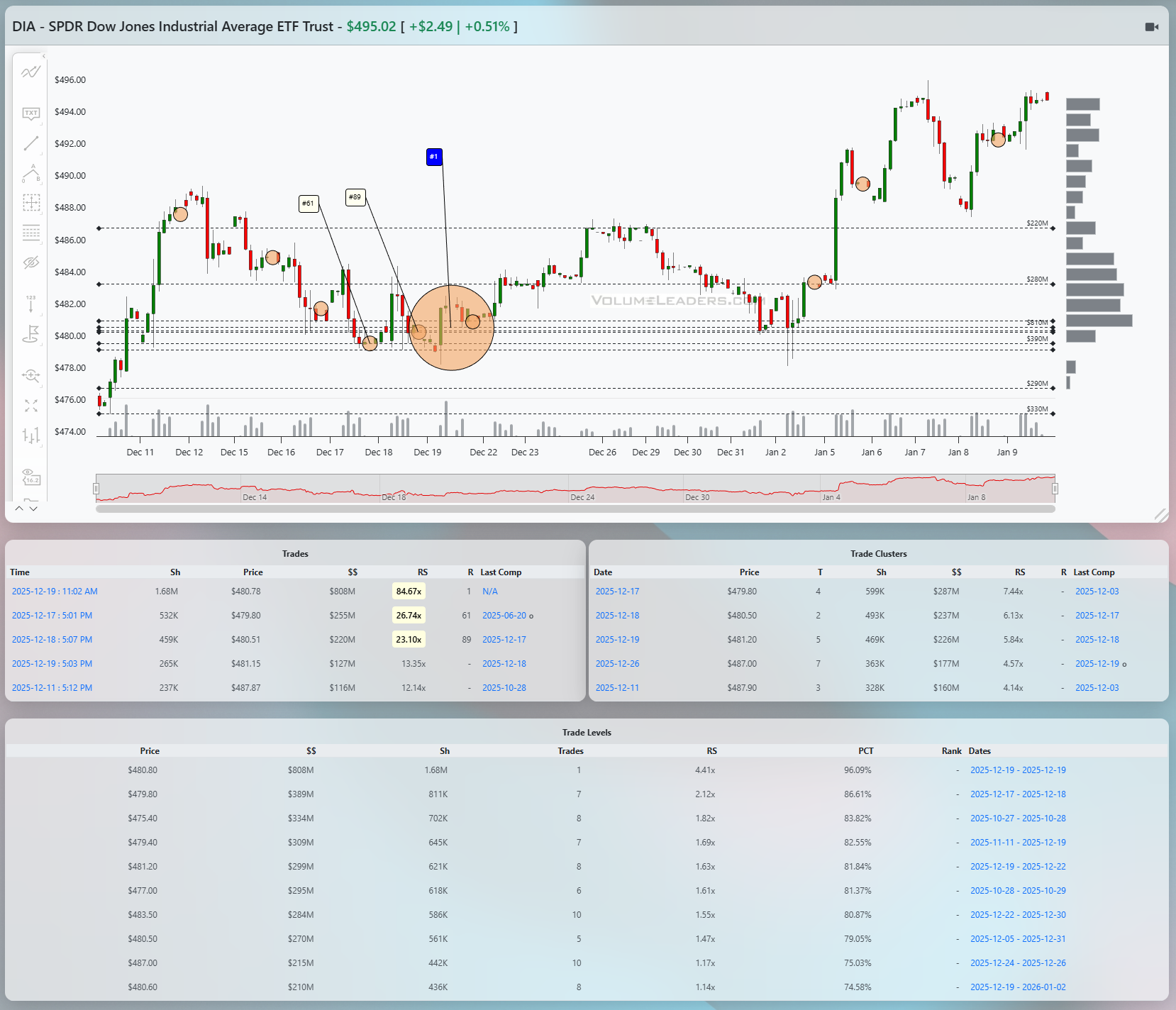This screenshot has height=1010, width=1176.
Task: Select the Fibonacci levels tool
Action: (x=30, y=233)
